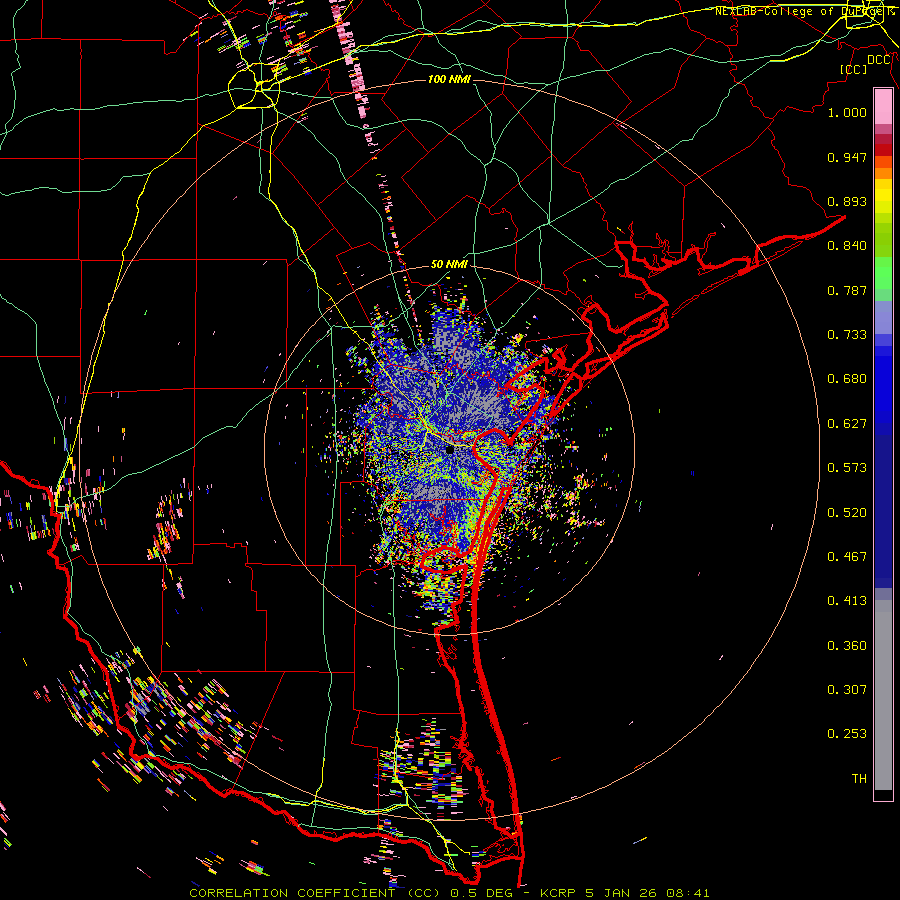This screenshot has height=900, width=900.
Task: Click the 50 NMI range ring label
Action: pyautogui.click(x=449, y=265)
